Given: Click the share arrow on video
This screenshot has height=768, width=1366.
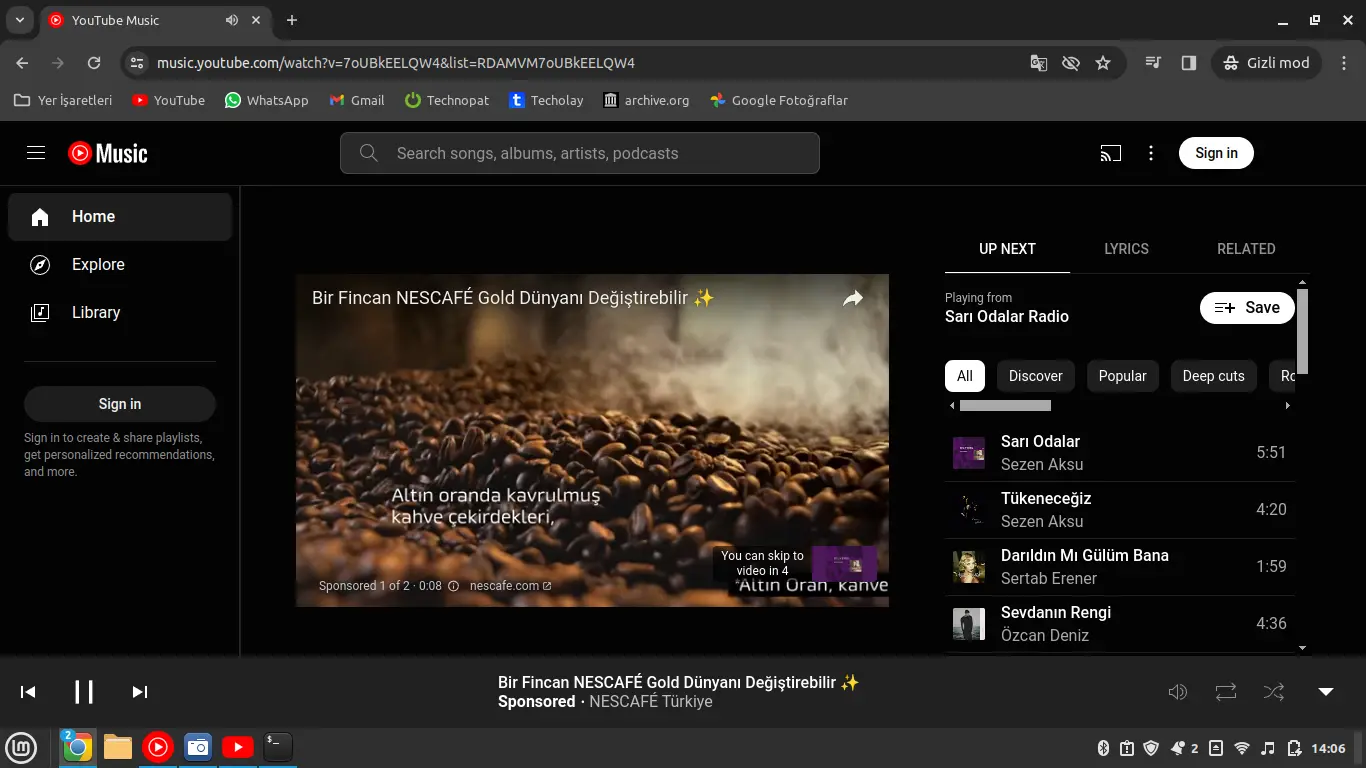Looking at the screenshot, I should [852, 298].
